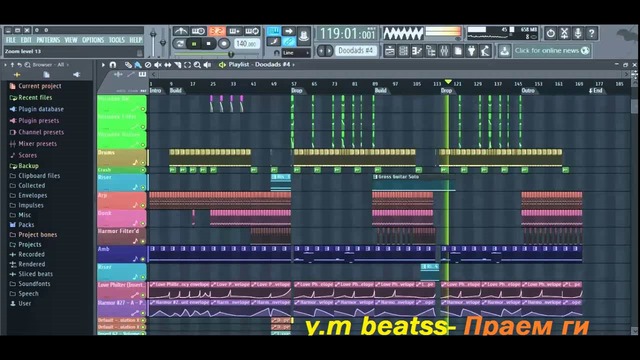Click the record transport button

point(224,44)
